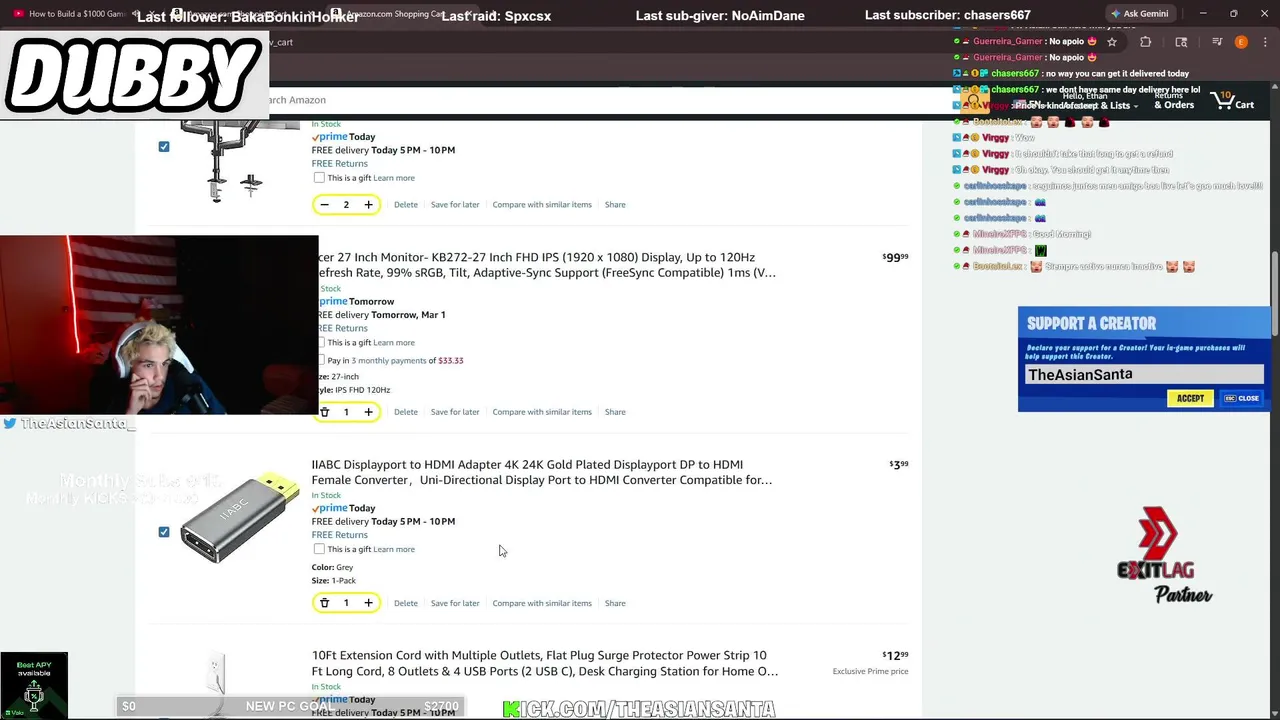Click Compare with similar items for the IIABC adapter
The image size is (1280, 720).
[x=542, y=603]
